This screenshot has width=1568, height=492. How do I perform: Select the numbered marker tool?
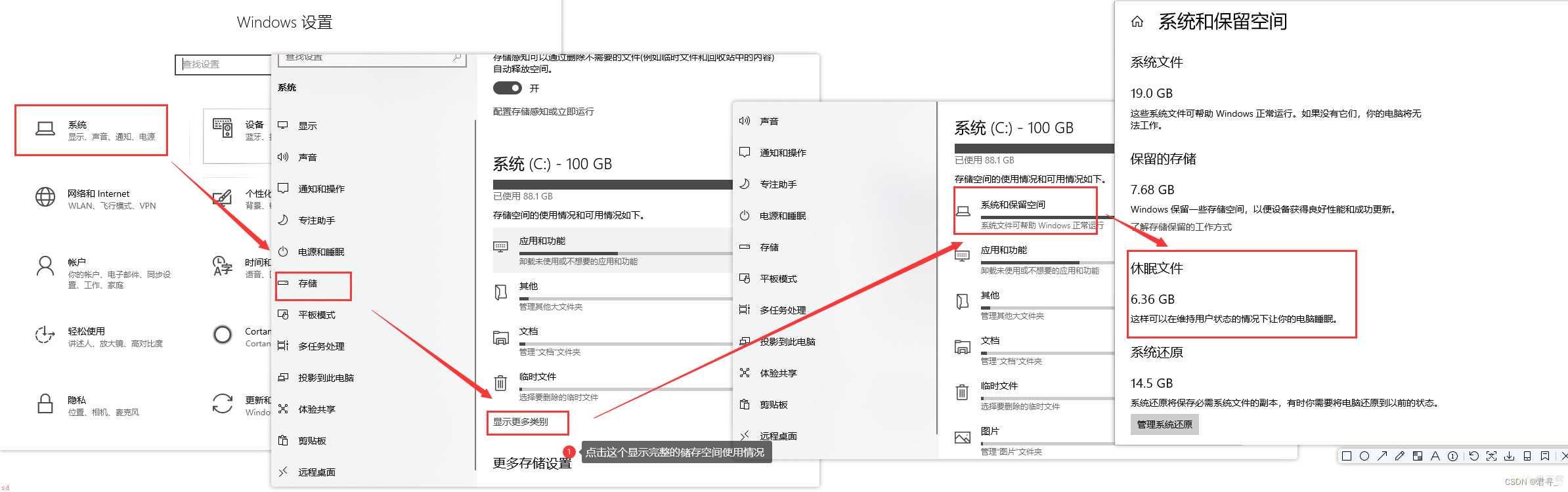pos(1453,456)
